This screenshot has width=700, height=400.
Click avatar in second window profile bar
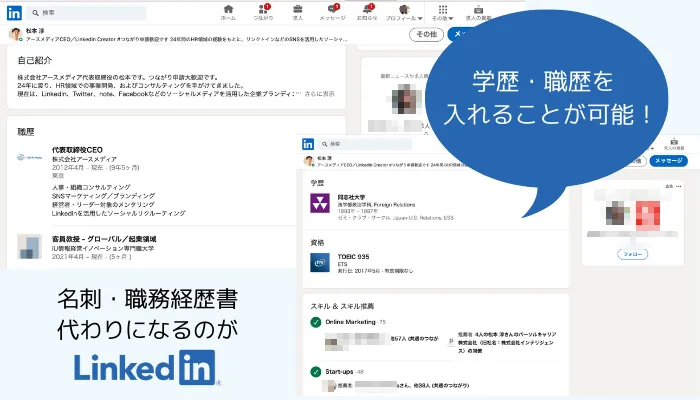[309, 161]
